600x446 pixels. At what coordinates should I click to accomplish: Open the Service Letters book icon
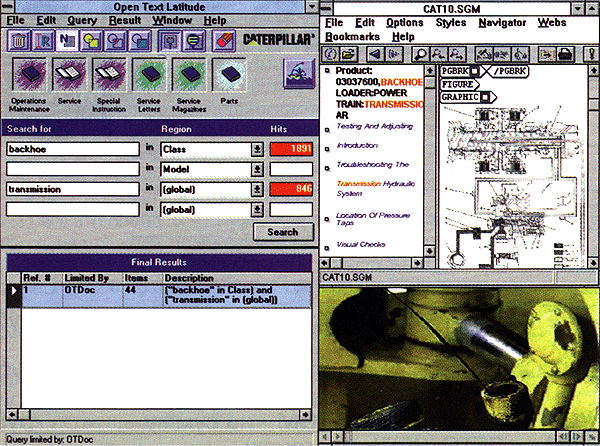click(149, 74)
